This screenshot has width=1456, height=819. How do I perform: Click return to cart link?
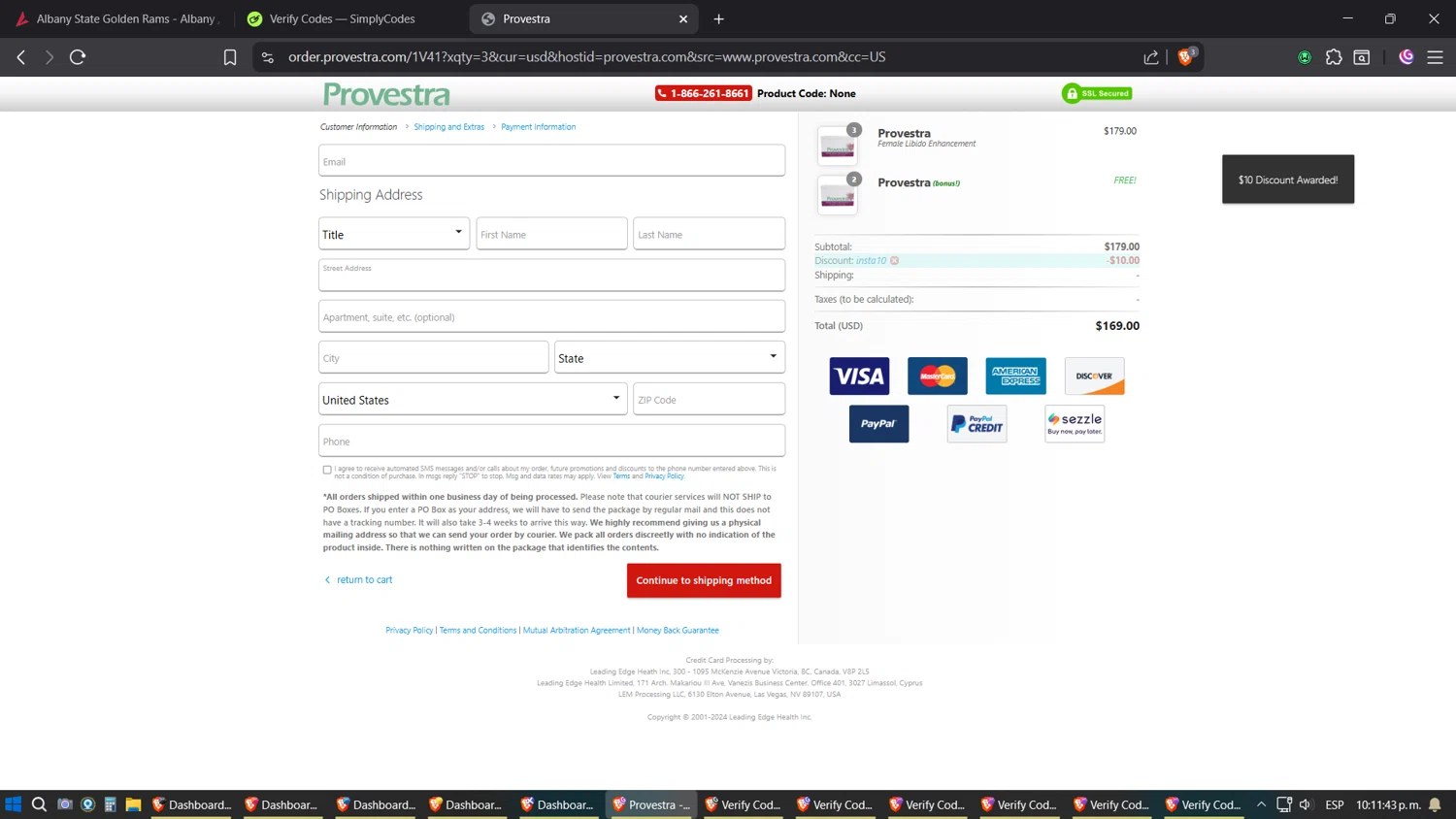358,579
